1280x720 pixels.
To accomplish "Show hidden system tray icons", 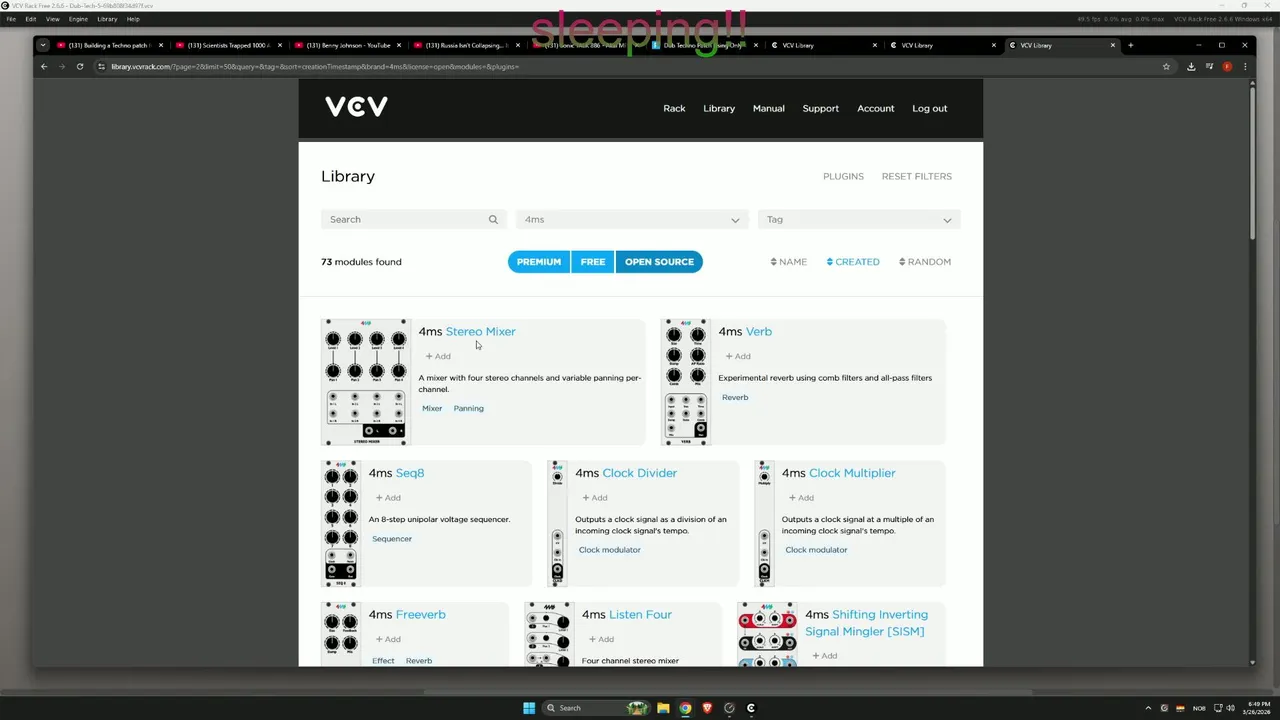I will tap(1149, 708).
